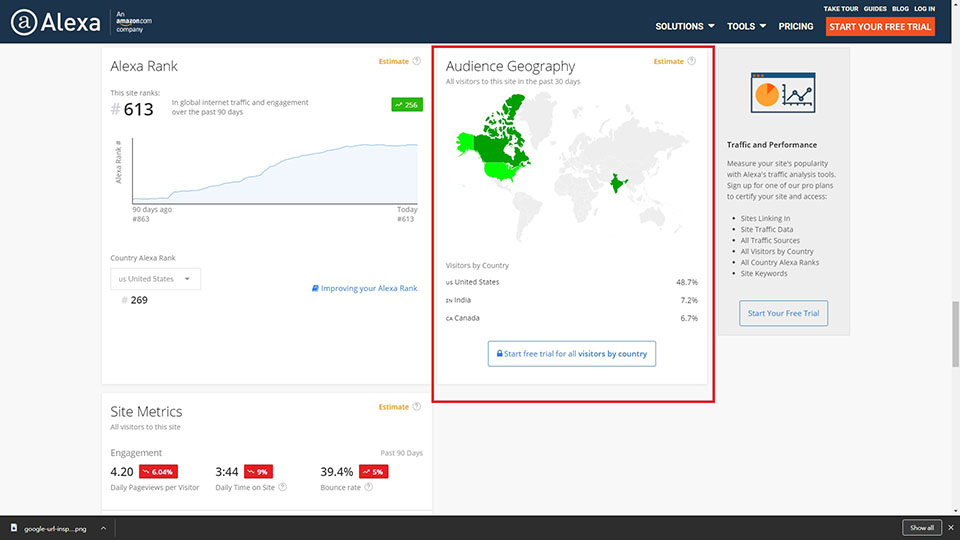Click the page vertical scrollbar thumb
960x540 pixels.
coord(955,334)
